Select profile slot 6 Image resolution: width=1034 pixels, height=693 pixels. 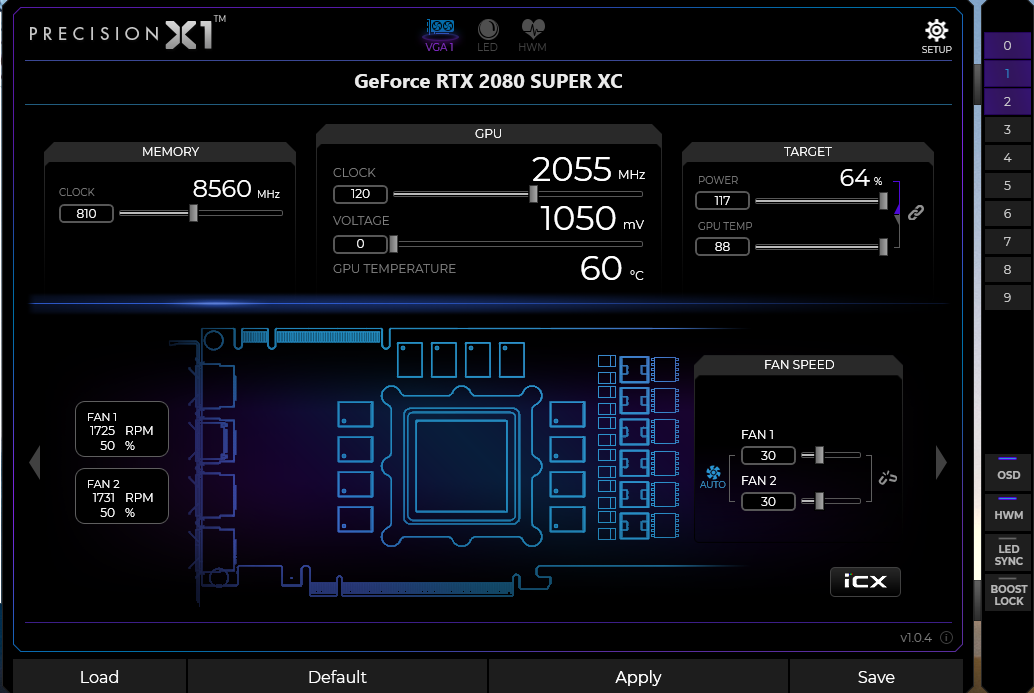point(1007,214)
